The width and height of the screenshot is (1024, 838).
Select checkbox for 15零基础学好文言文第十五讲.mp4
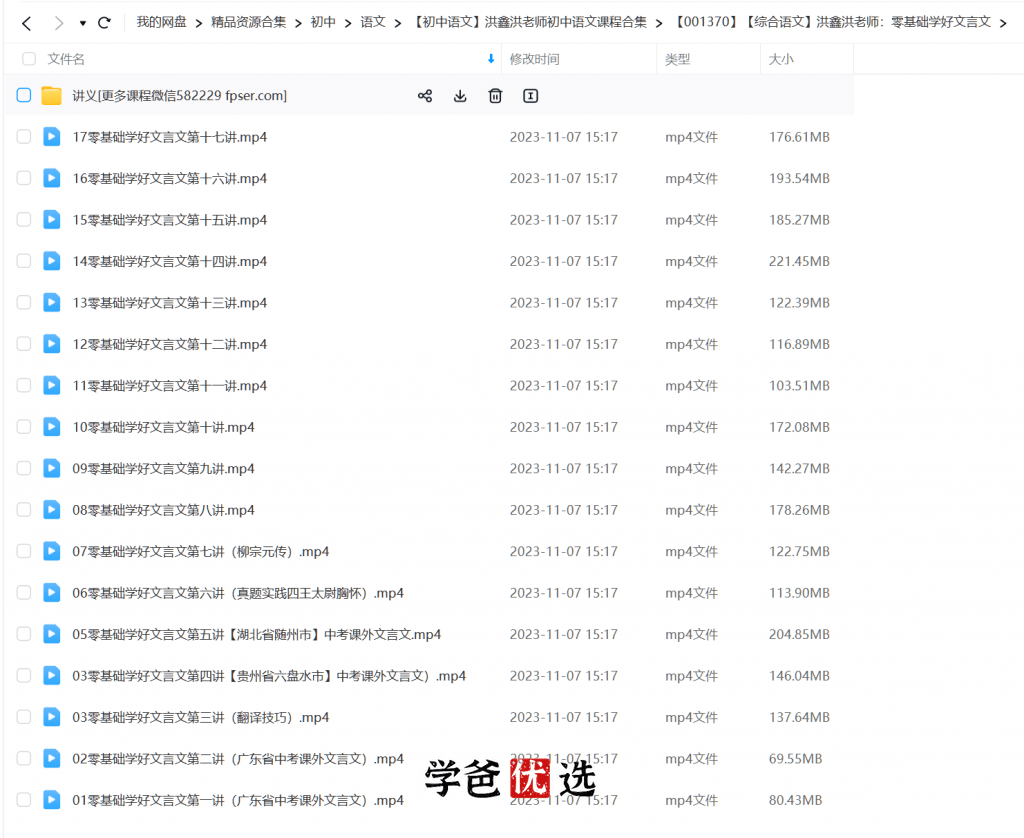(24, 219)
